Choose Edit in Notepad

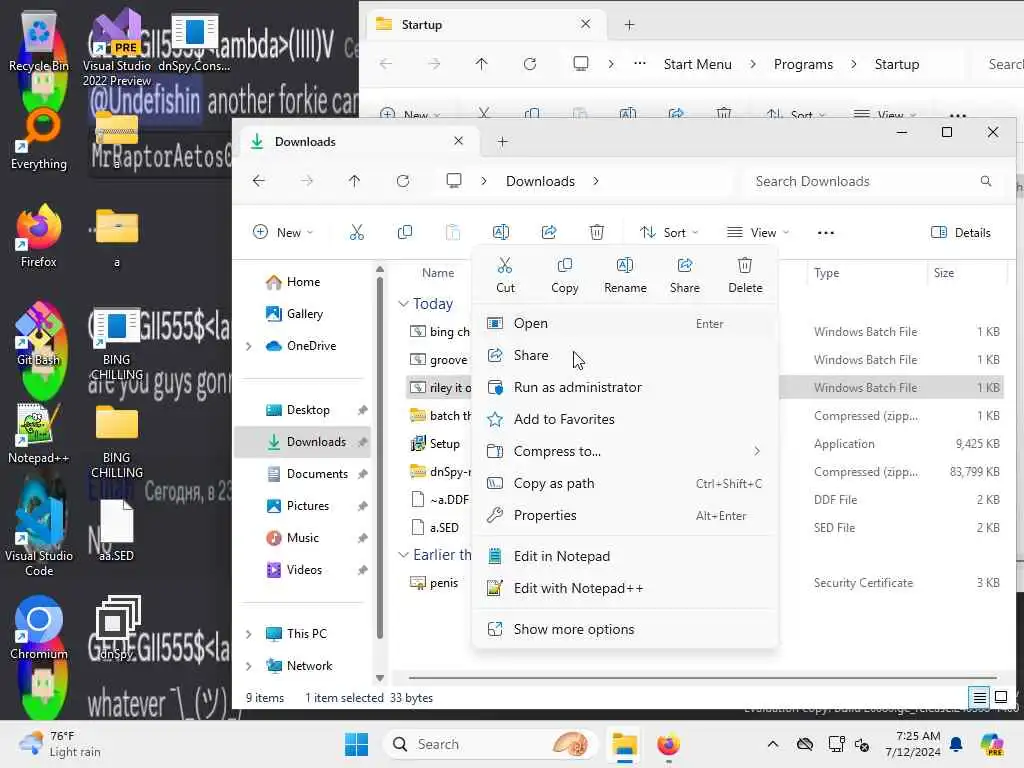(x=625, y=556)
